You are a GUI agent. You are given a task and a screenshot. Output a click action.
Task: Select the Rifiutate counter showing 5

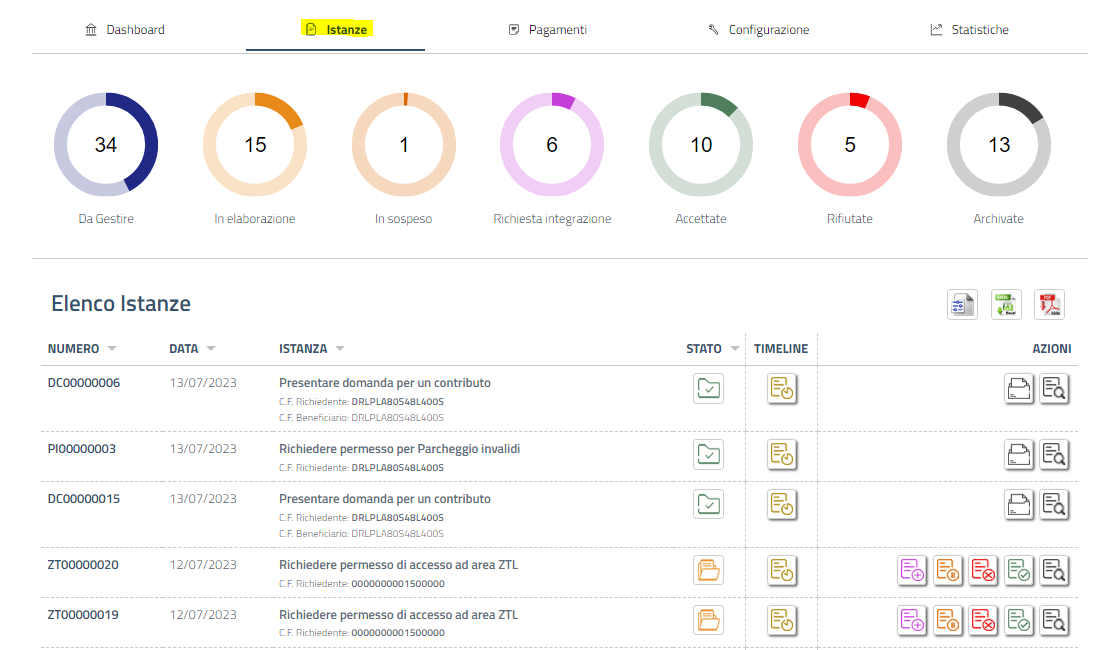pyautogui.click(x=849, y=145)
